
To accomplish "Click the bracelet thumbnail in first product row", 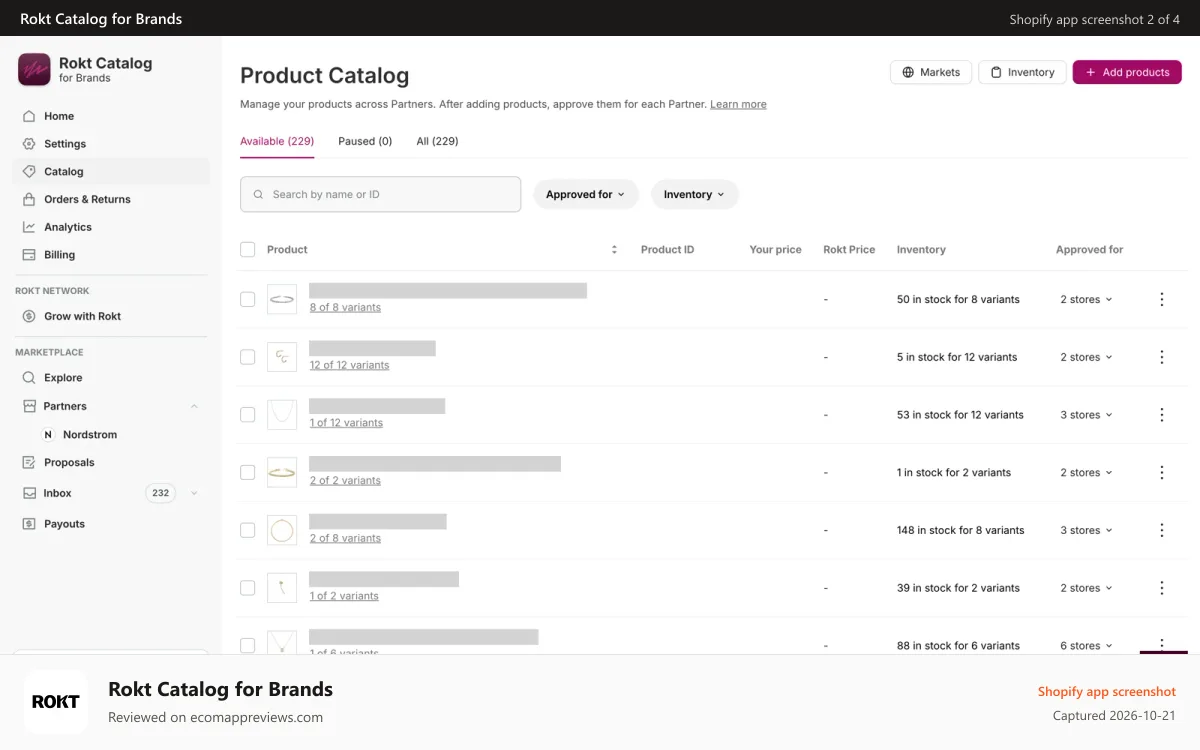I will click(x=282, y=299).
